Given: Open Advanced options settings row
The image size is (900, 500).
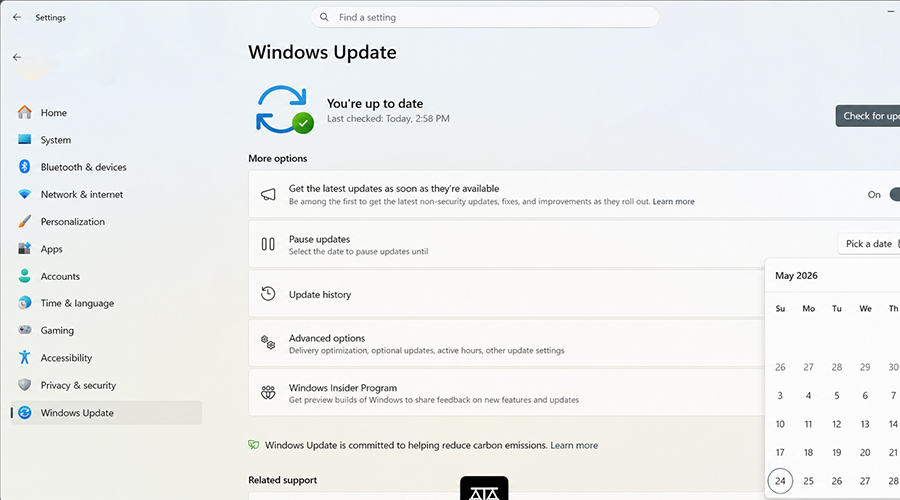Looking at the screenshot, I should (500, 344).
